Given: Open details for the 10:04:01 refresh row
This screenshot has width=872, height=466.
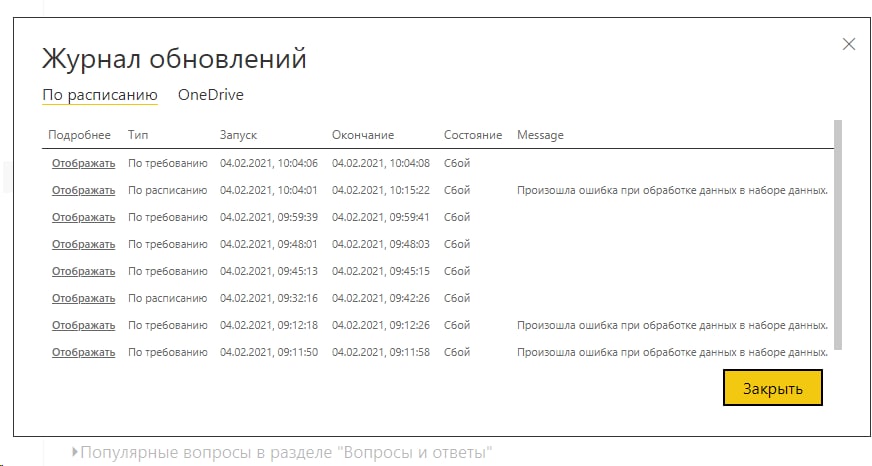Looking at the screenshot, I should click(x=83, y=190).
